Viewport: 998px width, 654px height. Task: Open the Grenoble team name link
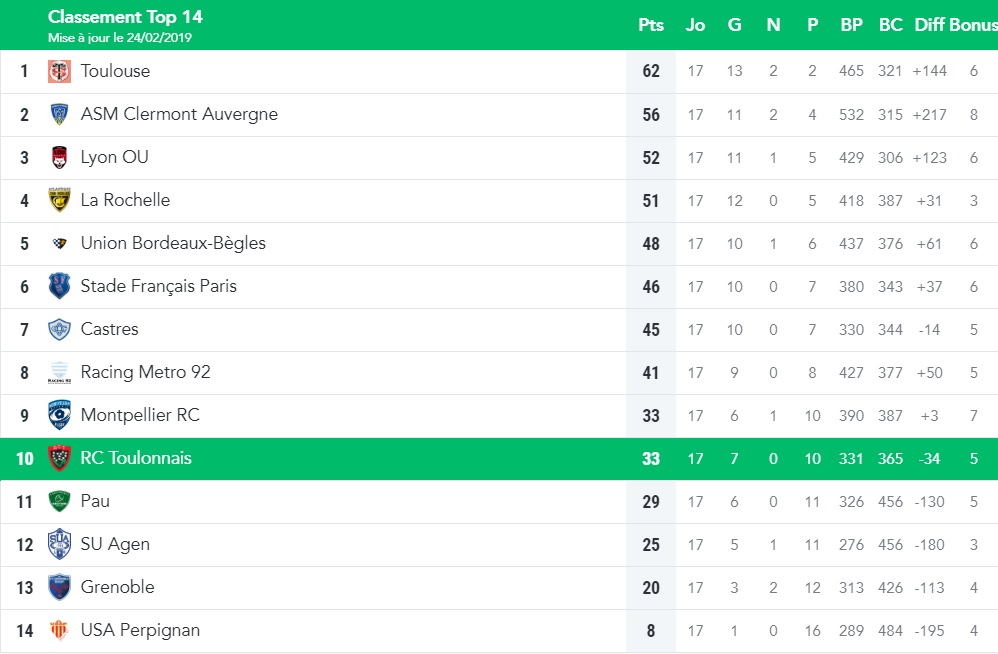(118, 587)
